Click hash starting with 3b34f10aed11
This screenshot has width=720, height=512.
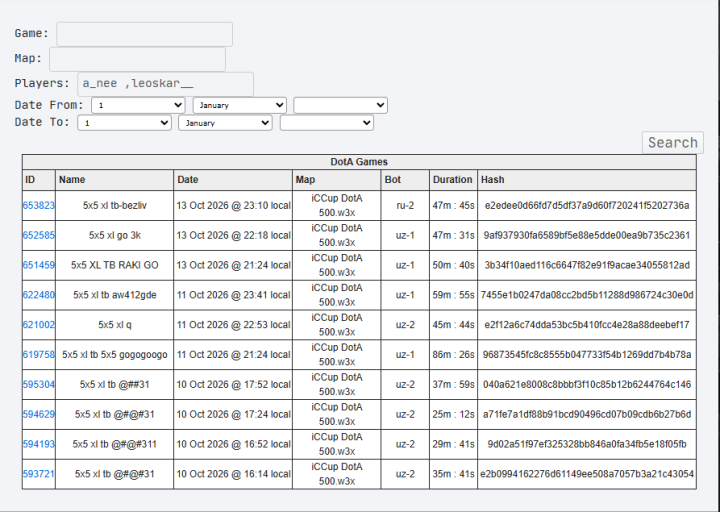pyautogui.click(x=587, y=265)
